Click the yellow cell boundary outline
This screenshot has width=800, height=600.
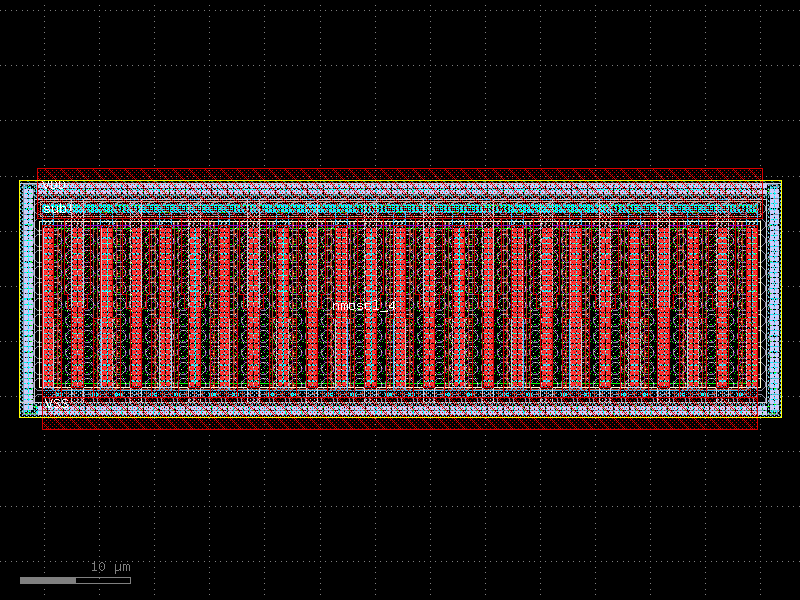[400, 180]
